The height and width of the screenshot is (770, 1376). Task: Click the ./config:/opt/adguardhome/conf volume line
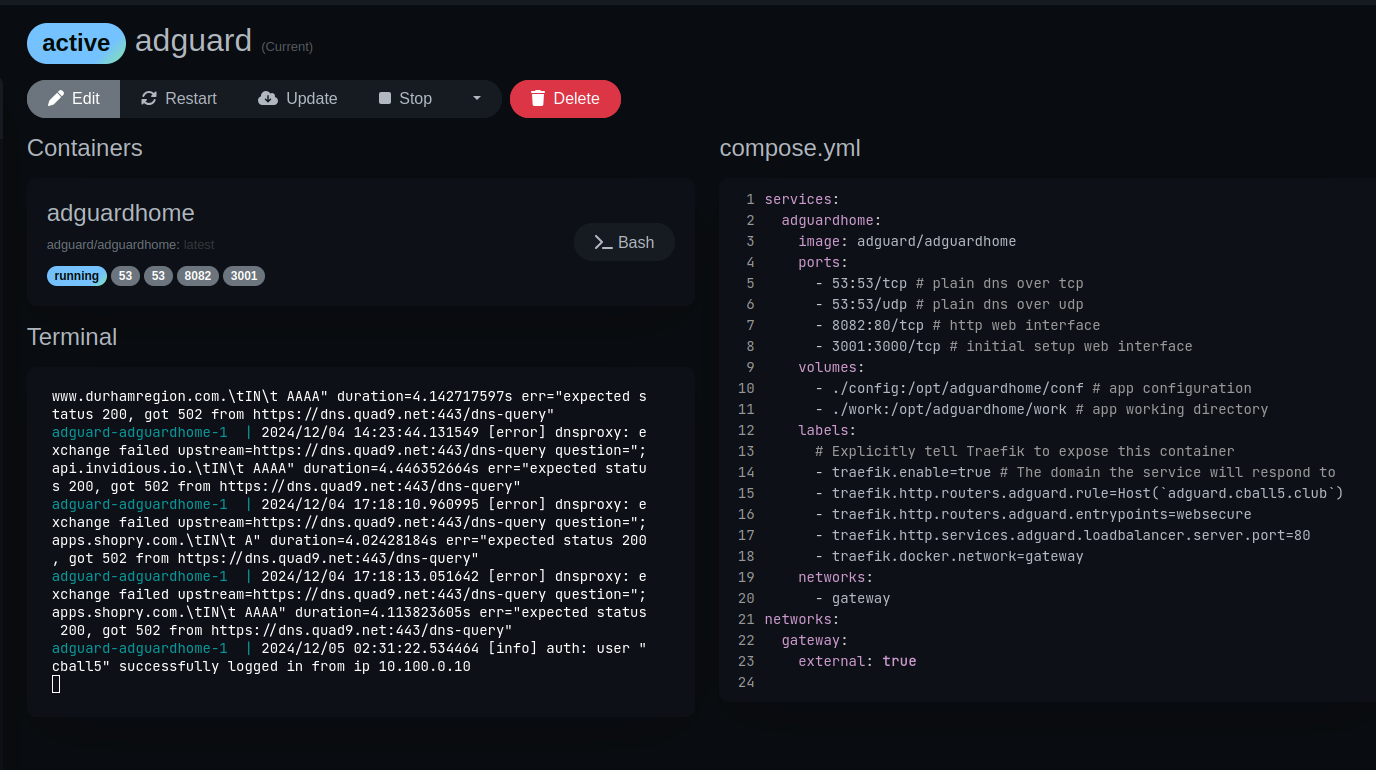(x=1033, y=388)
